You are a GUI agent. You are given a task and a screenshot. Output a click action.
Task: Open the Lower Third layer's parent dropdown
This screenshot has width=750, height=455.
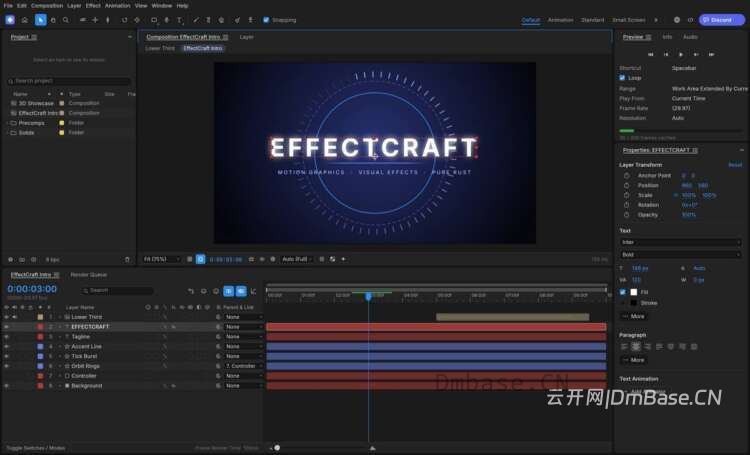pos(243,317)
